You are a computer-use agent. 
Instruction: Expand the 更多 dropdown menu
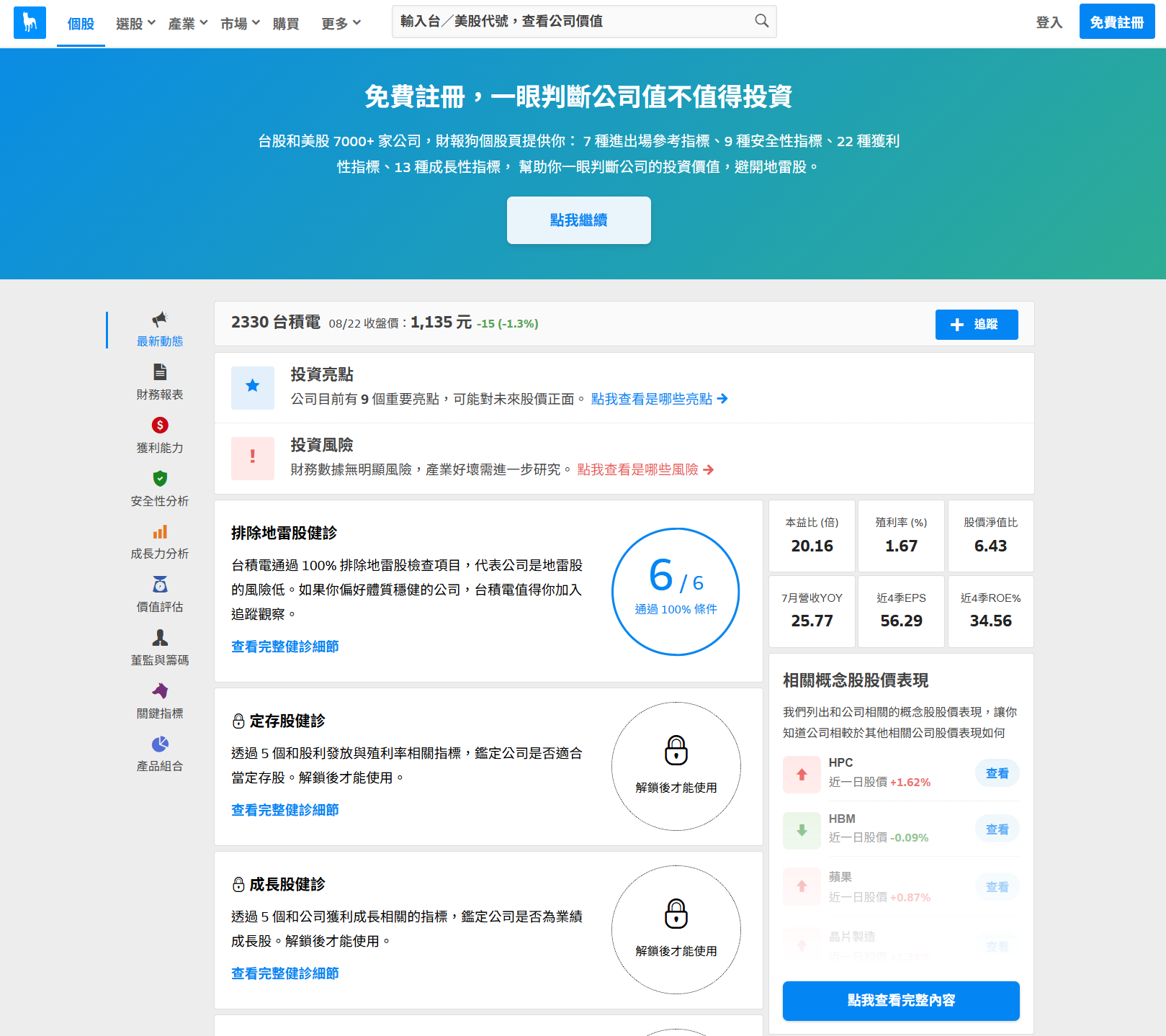pyautogui.click(x=341, y=23)
